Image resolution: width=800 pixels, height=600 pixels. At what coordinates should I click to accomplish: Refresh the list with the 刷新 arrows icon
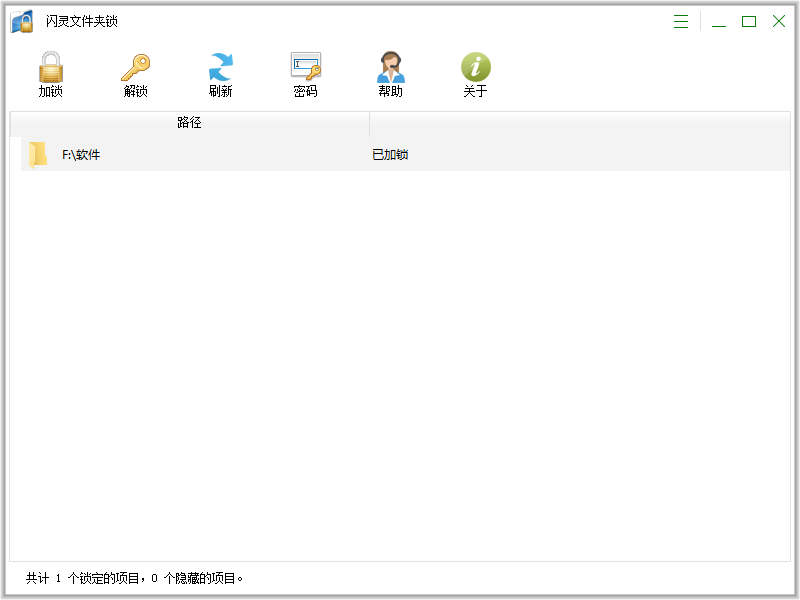click(x=220, y=68)
